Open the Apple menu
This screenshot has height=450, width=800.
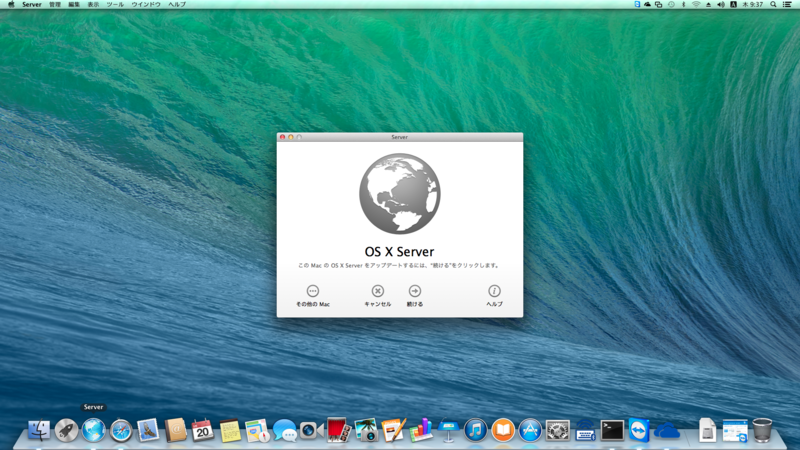[11, 4]
